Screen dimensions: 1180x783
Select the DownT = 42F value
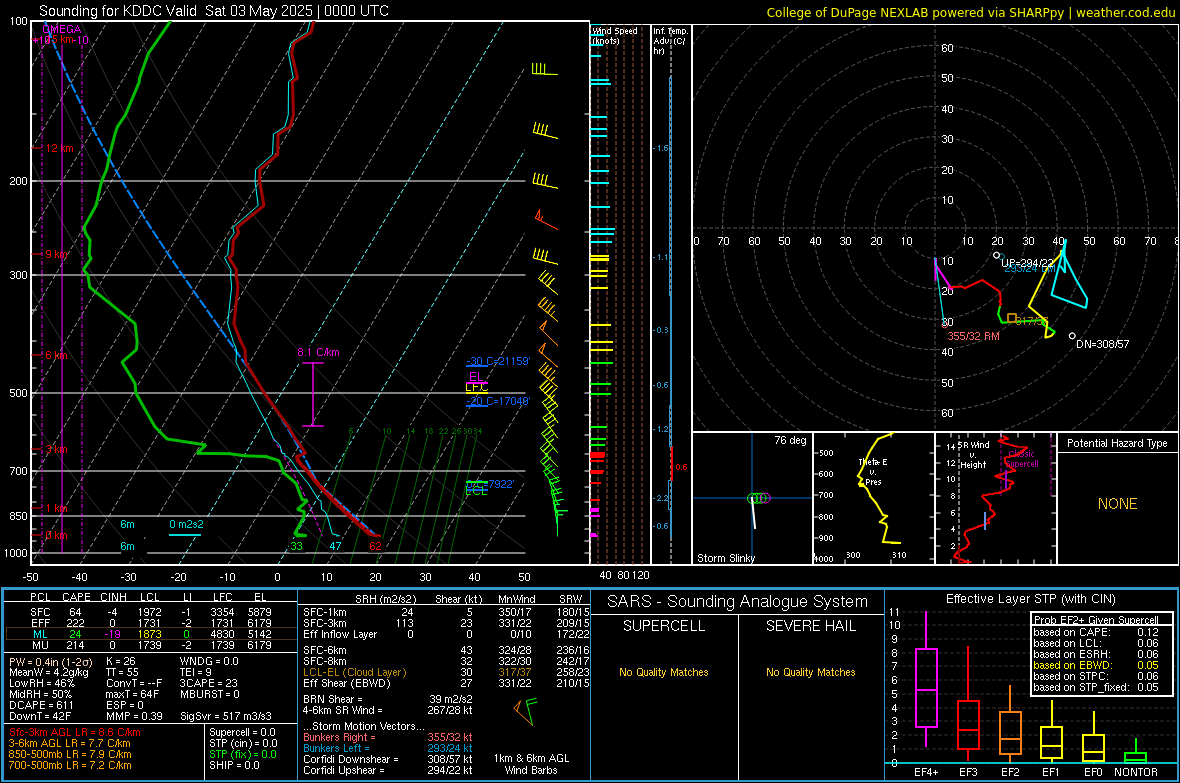40,716
